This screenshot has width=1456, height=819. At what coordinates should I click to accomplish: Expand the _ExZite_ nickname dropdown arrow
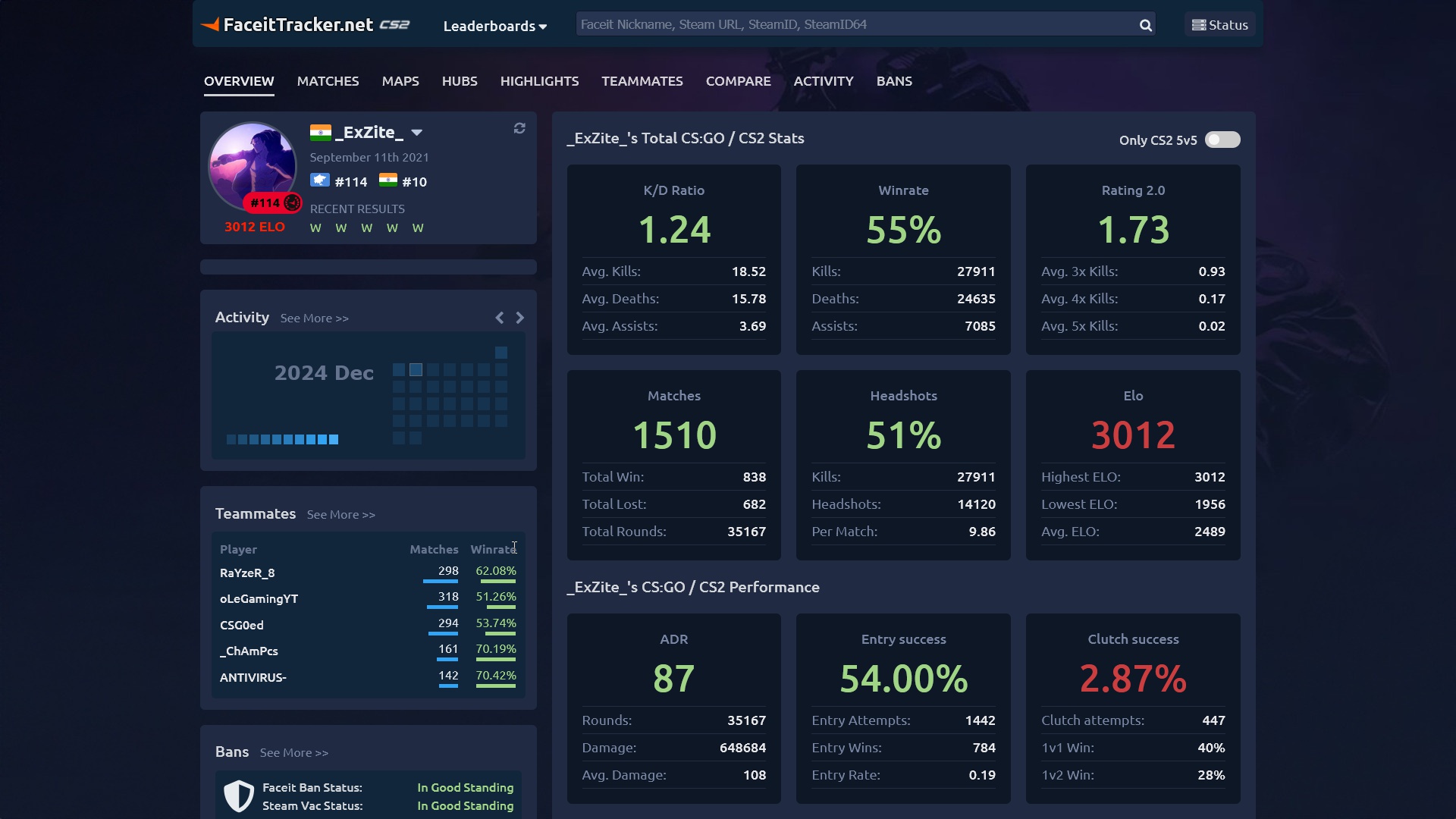pyautogui.click(x=416, y=133)
